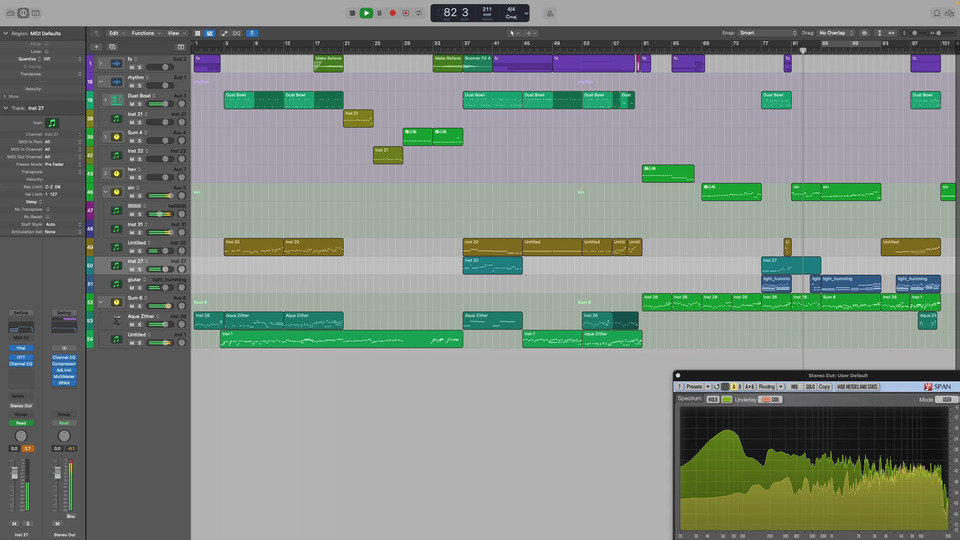This screenshot has height=540, width=960.
Task: Open the OTT plugin slot
Action: click(x=21, y=357)
